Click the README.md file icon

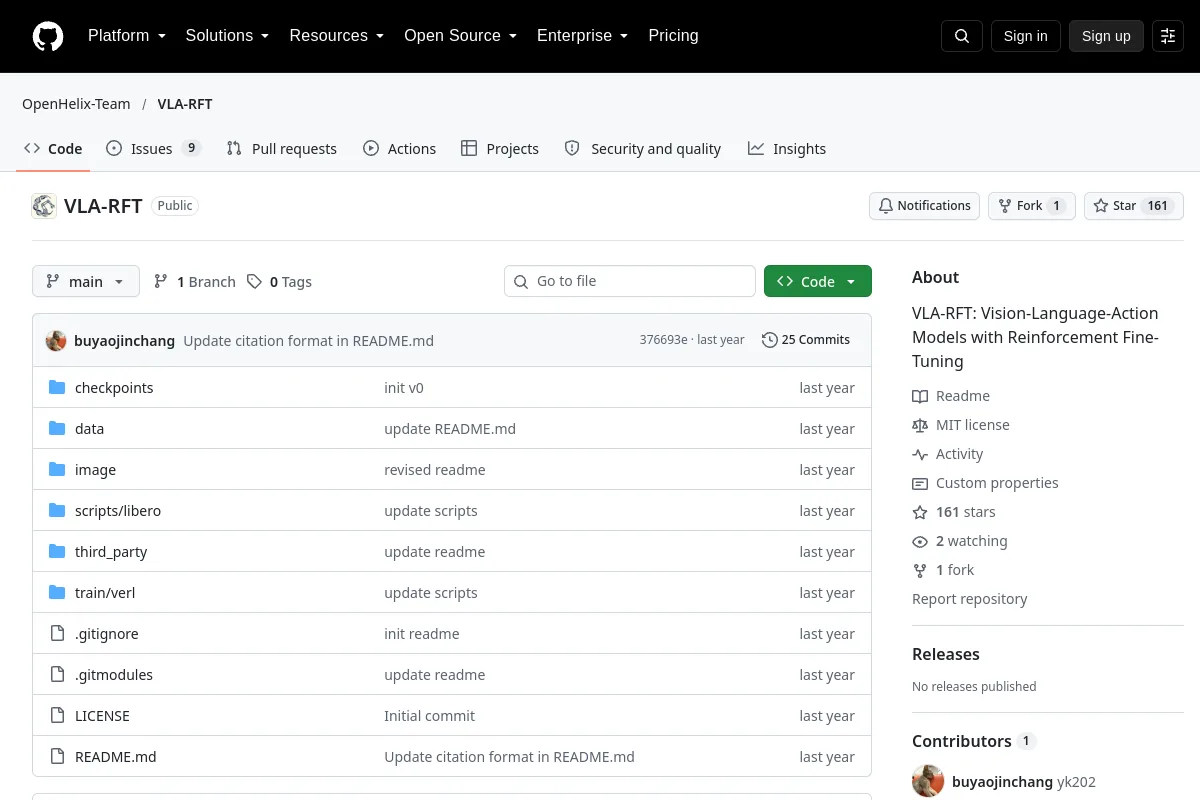pos(57,757)
